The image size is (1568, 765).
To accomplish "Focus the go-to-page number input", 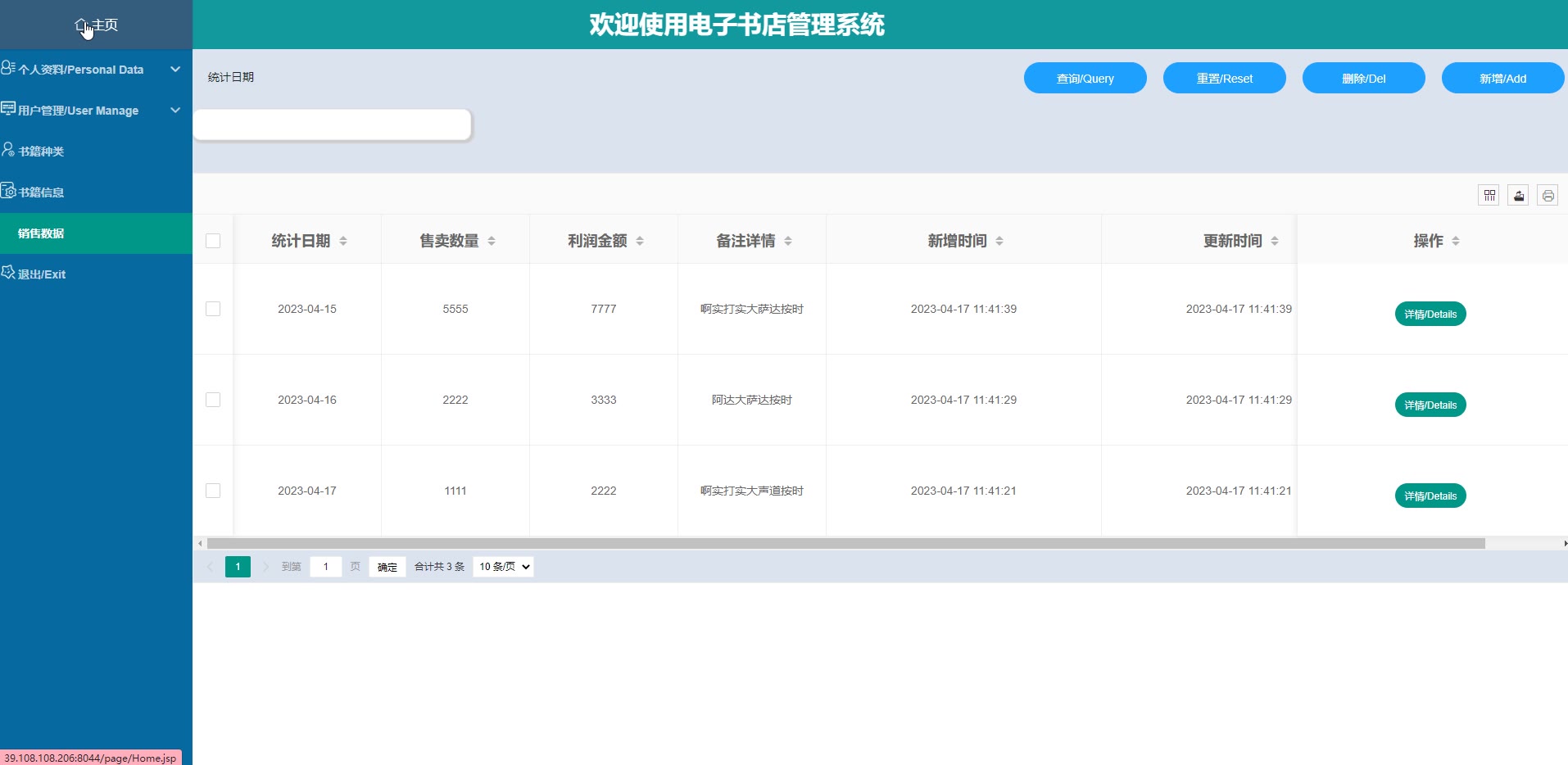I will 326,567.
